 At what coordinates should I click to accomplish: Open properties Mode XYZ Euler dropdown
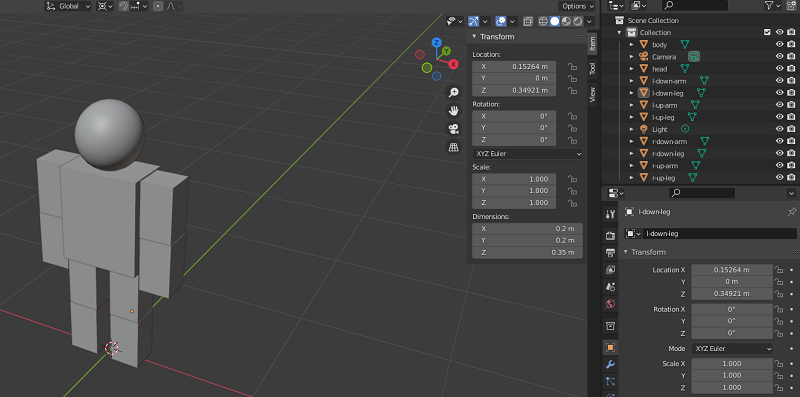(732, 349)
